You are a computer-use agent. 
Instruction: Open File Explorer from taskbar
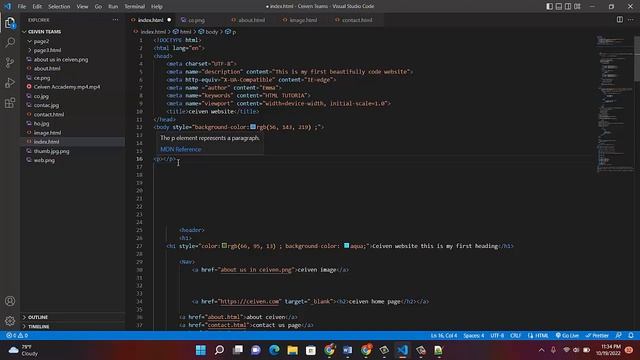[292, 350]
